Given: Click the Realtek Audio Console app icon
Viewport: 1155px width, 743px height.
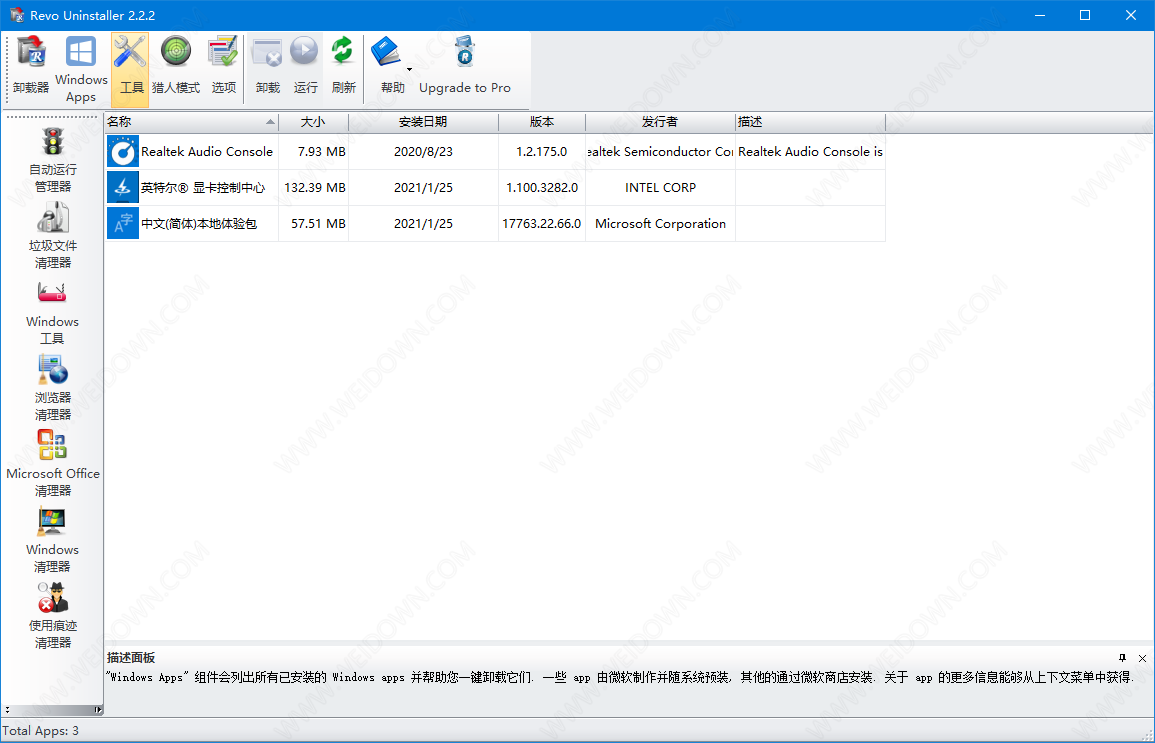Looking at the screenshot, I should (x=122, y=152).
